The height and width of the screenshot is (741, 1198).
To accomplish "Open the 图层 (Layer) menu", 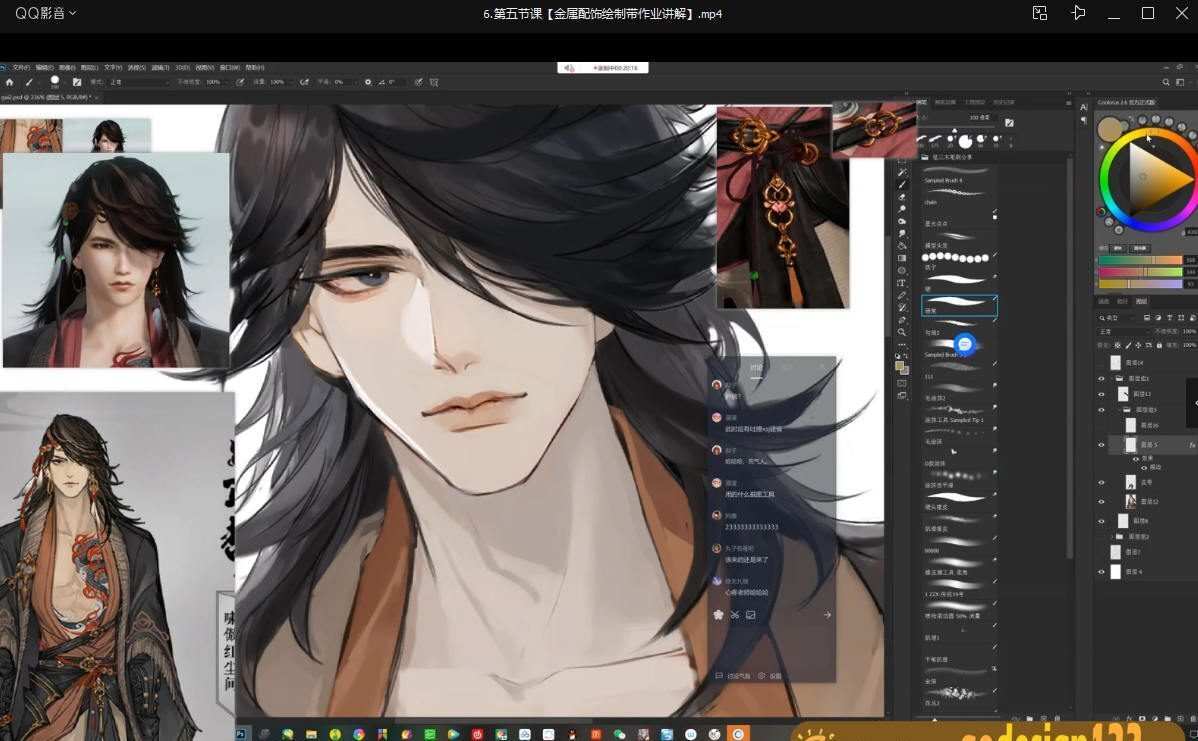I will pyautogui.click(x=89, y=68).
